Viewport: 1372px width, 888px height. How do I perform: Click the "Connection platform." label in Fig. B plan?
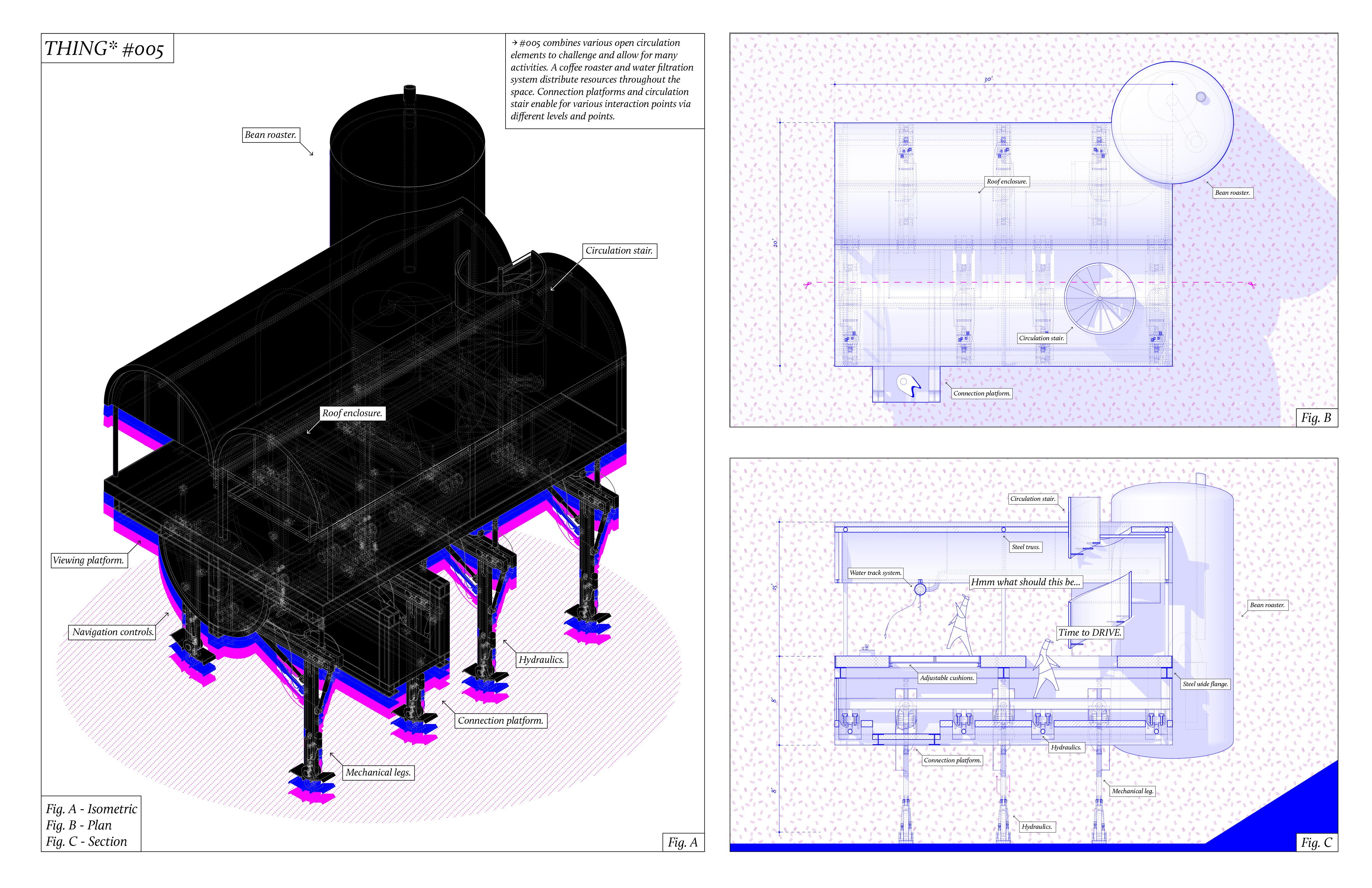(x=982, y=394)
